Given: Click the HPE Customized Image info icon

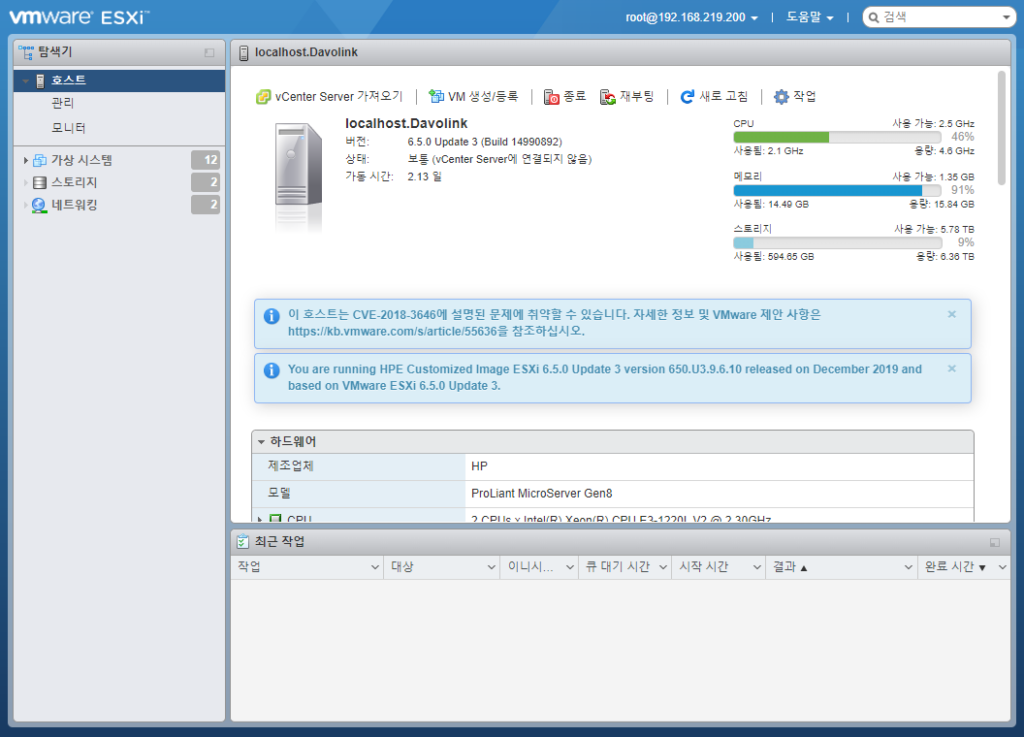Looking at the screenshot, I should [x=272, y=370].
